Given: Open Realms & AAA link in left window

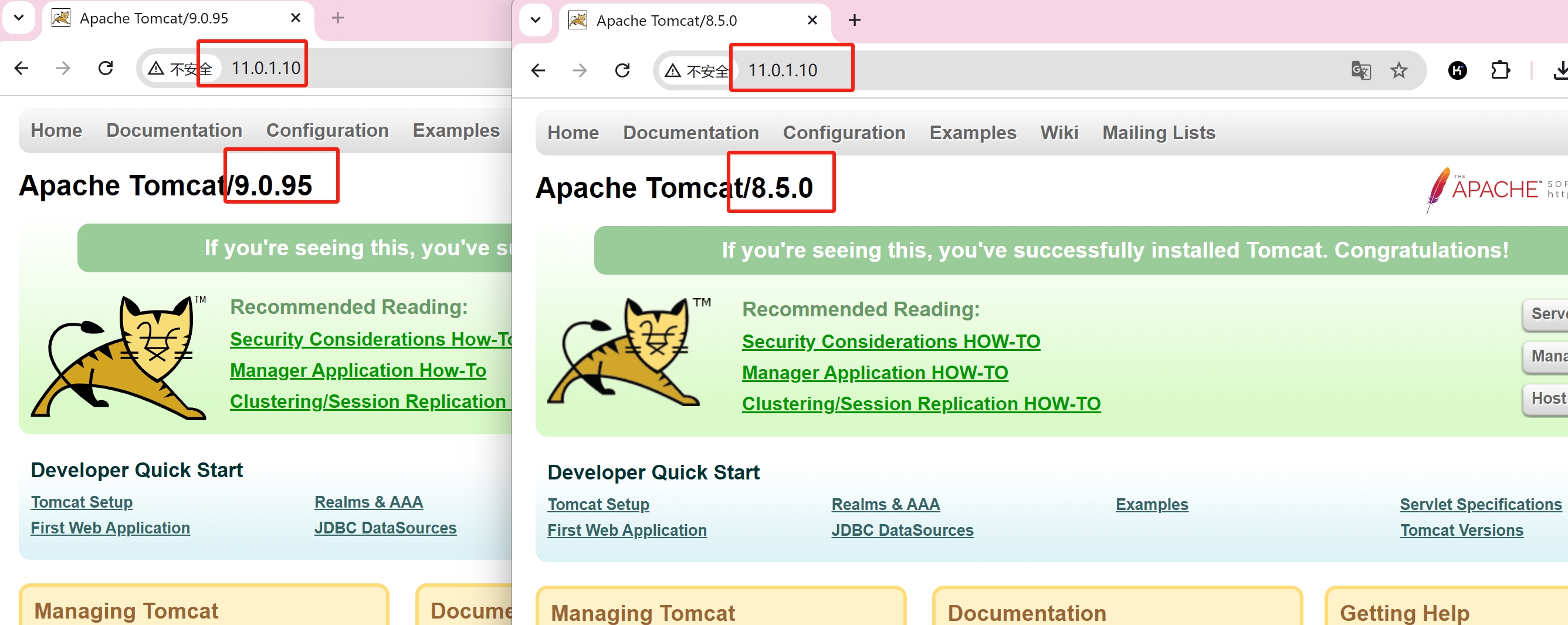Looking at the screenshot, I should click(x=369, y=502).
